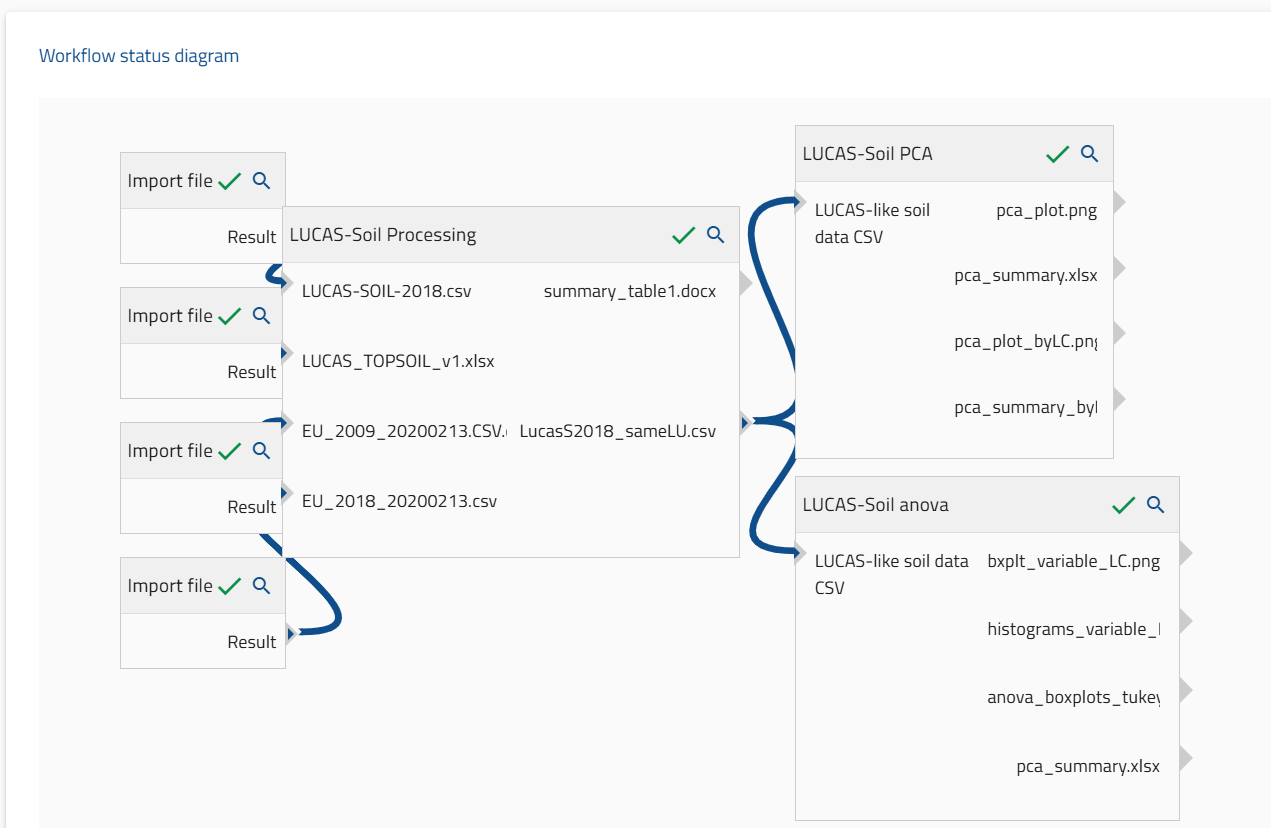Screen dimensions: 1271x828
Task: Select the LUCAS-Soil Processing node title
Action: [383, 235]
